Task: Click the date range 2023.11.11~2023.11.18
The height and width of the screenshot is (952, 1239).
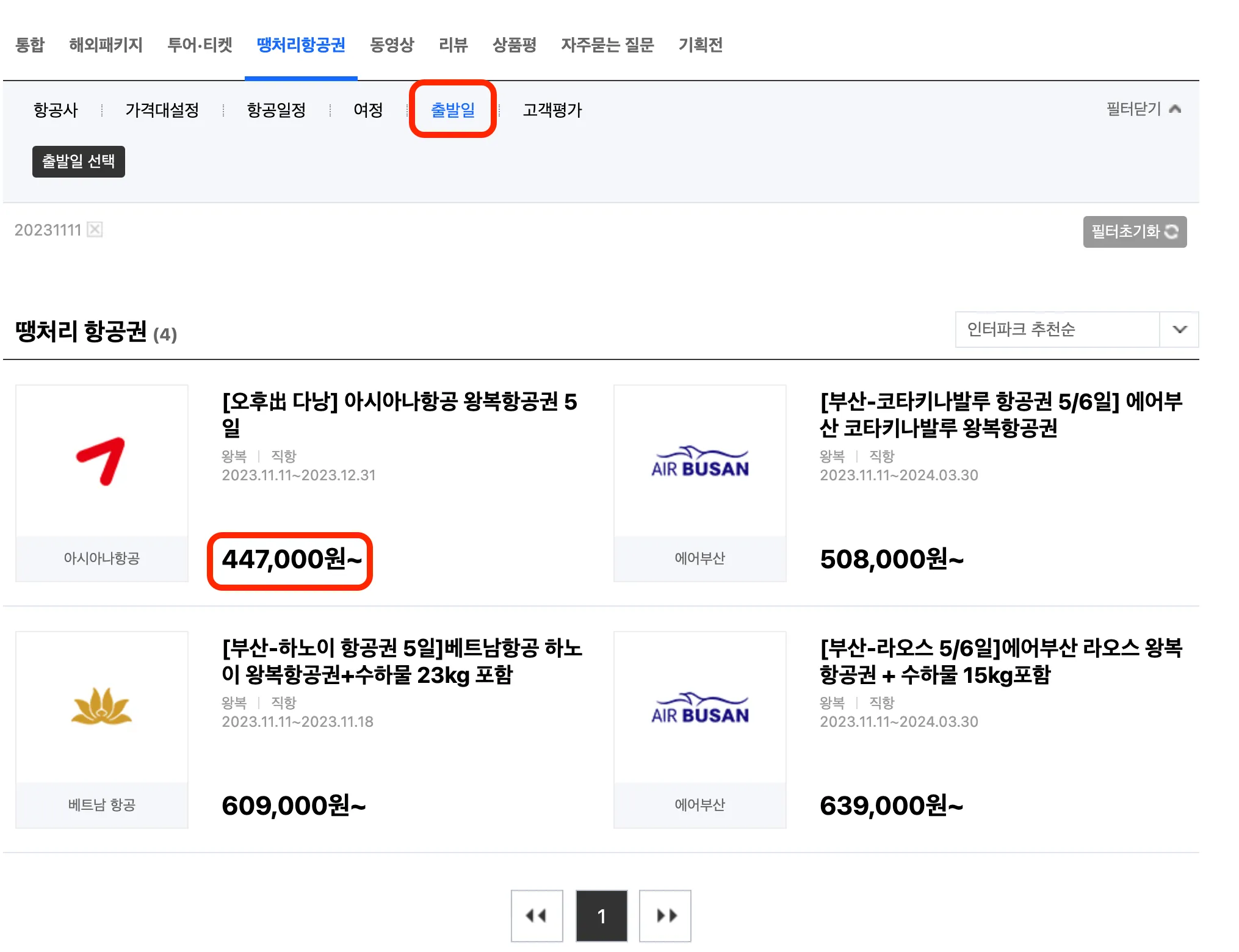Action: 297,722
